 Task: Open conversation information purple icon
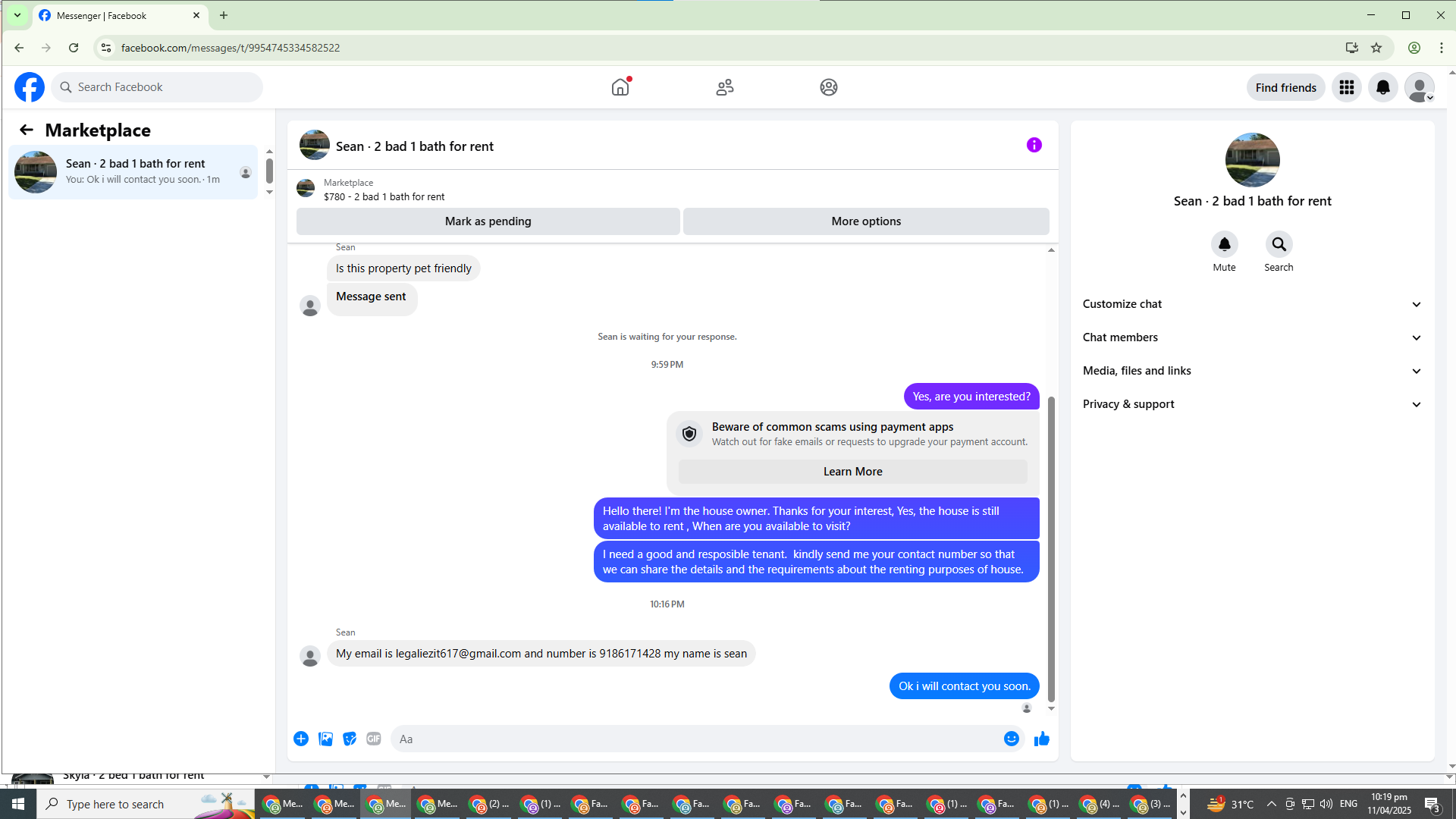(x=1034, y=145)
